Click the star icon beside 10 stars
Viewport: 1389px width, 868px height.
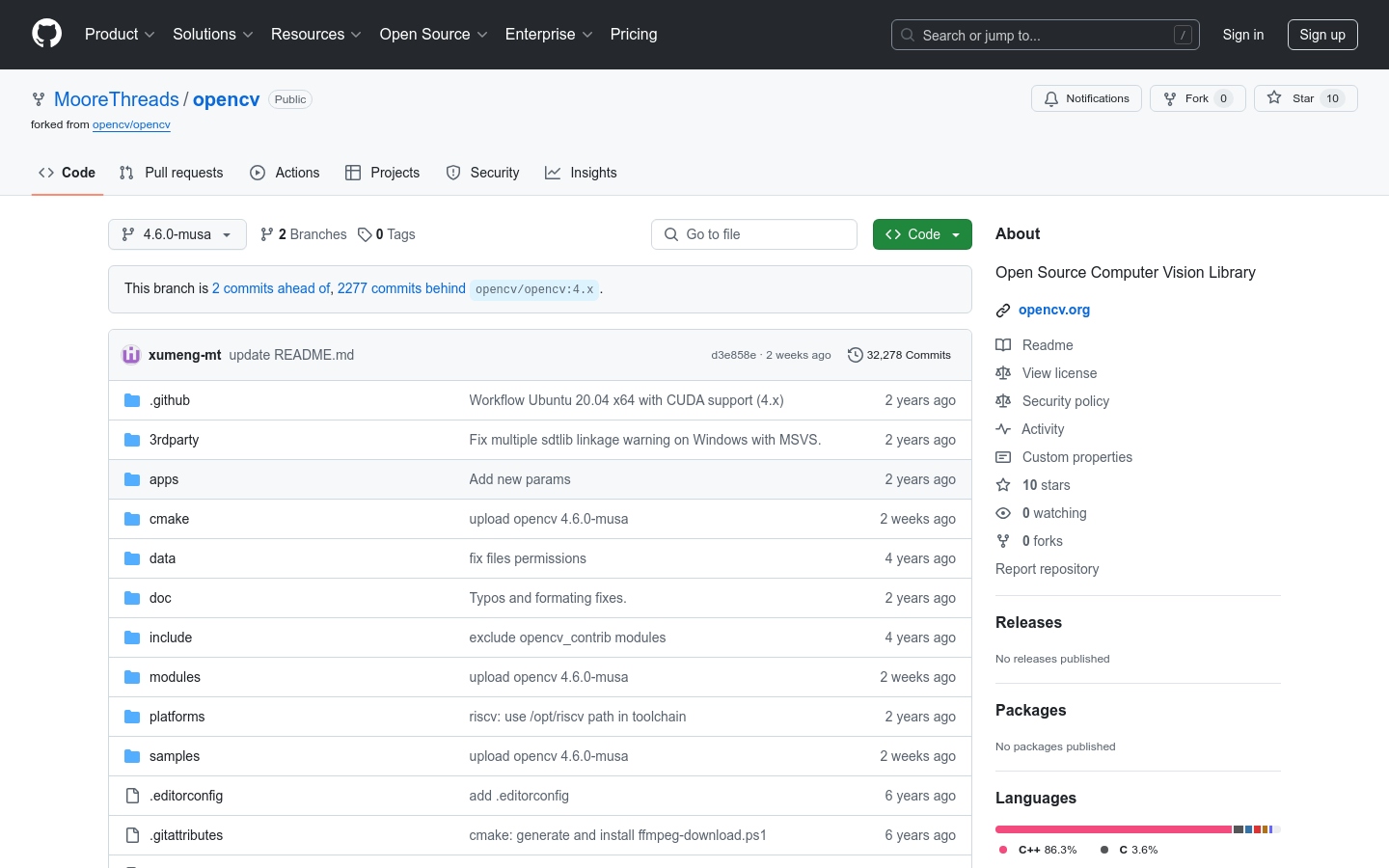pyautogui.click(x=1003, y=485)
